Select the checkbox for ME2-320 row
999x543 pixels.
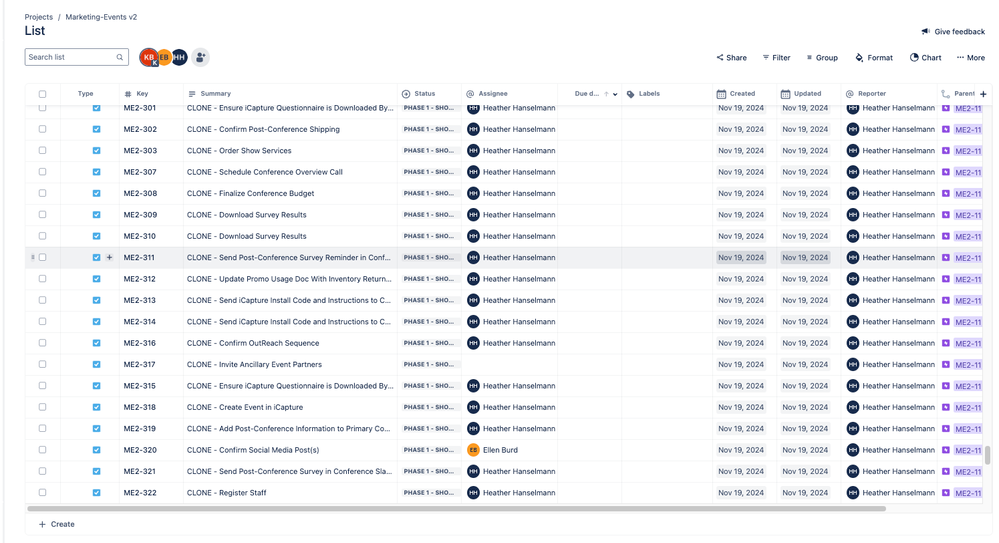pyautogui.click(x=42, y=450)
